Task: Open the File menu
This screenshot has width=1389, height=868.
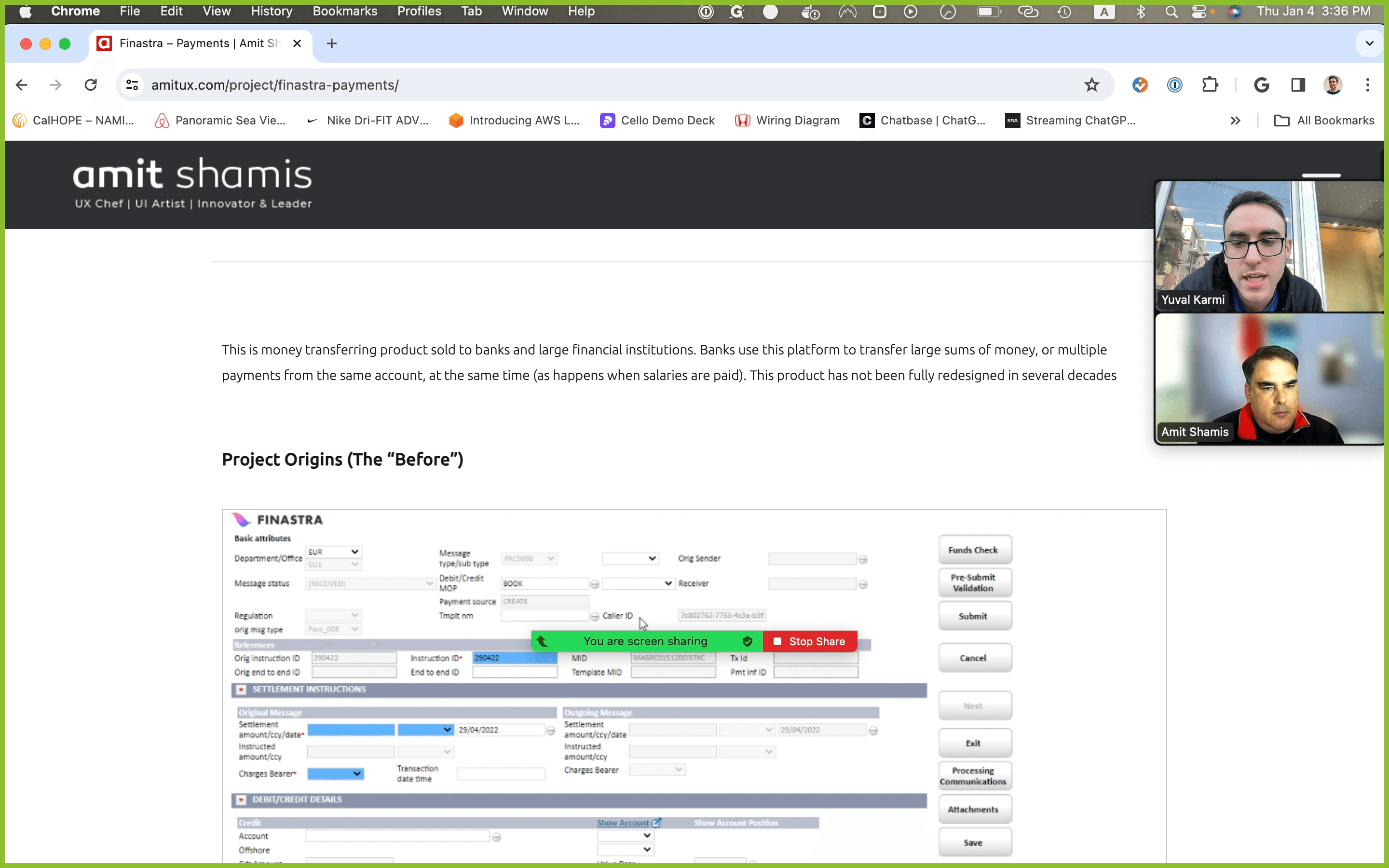Action: (130, 12)
